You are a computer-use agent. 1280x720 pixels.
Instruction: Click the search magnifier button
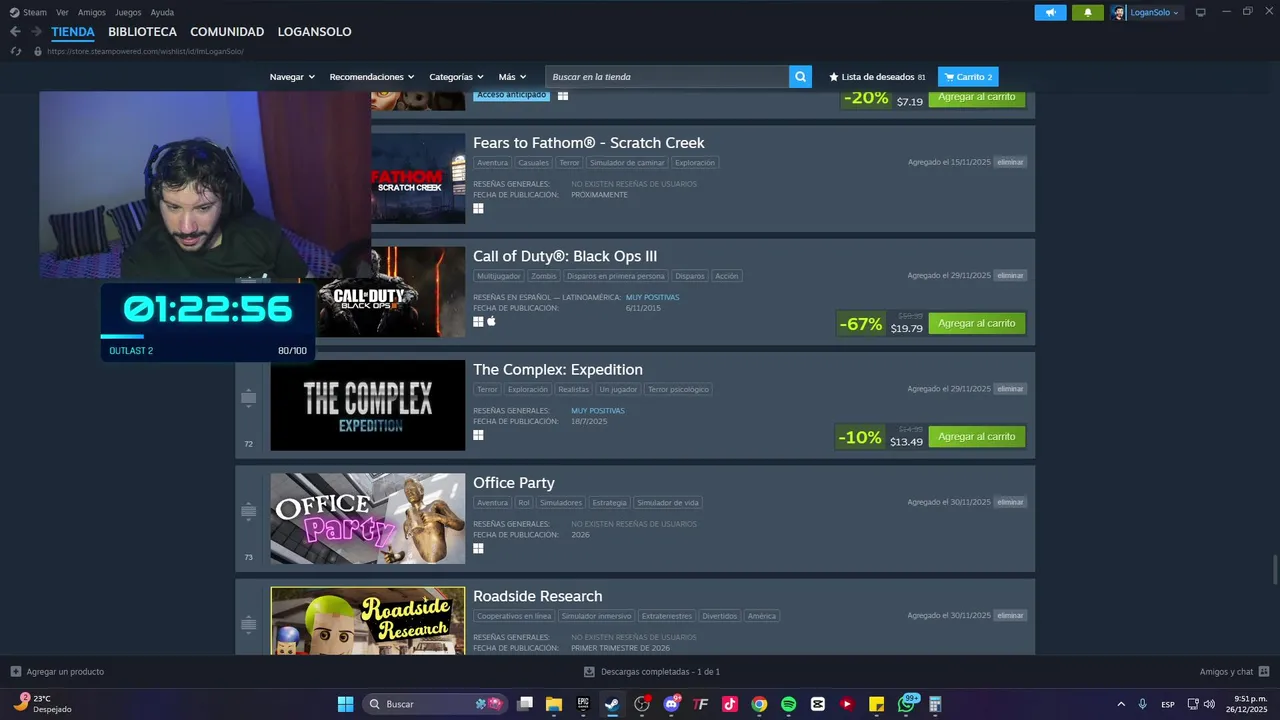pyautogui.click(x=800, y=77)
